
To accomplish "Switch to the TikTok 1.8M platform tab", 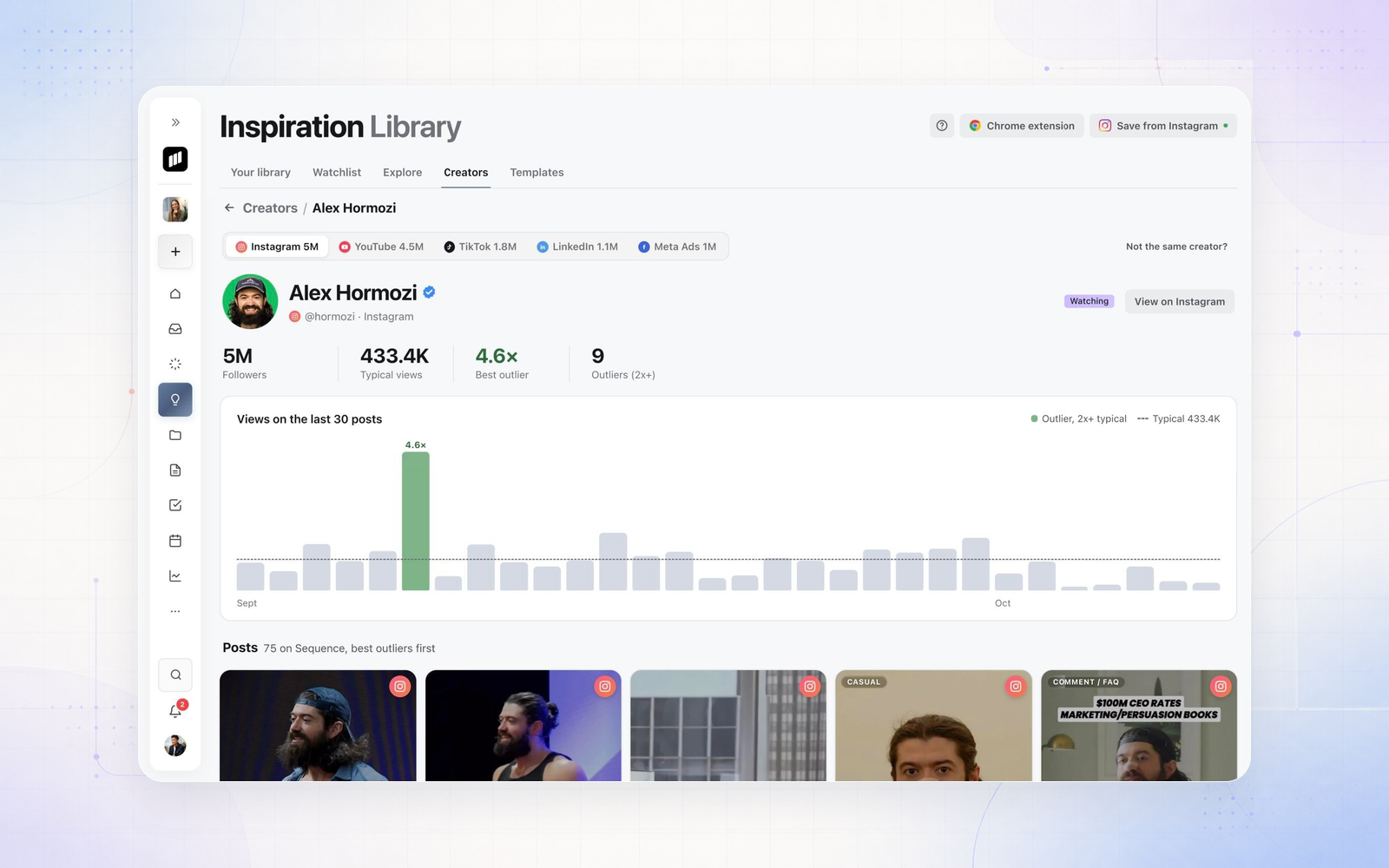I will click(480, 247).
